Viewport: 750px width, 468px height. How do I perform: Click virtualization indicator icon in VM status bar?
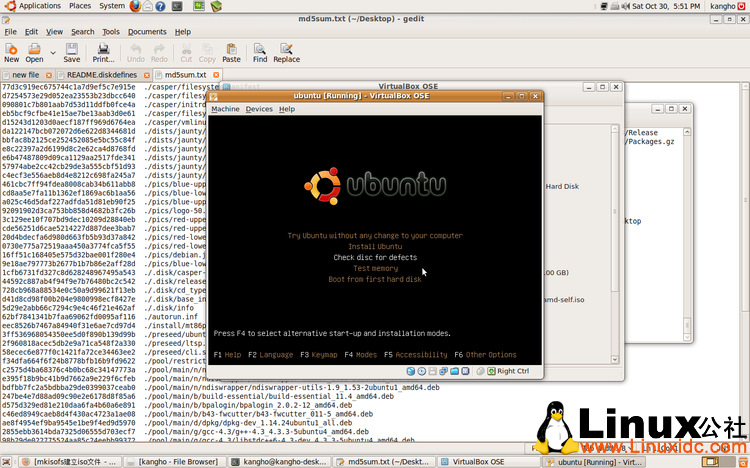click(x=465, y=371)
